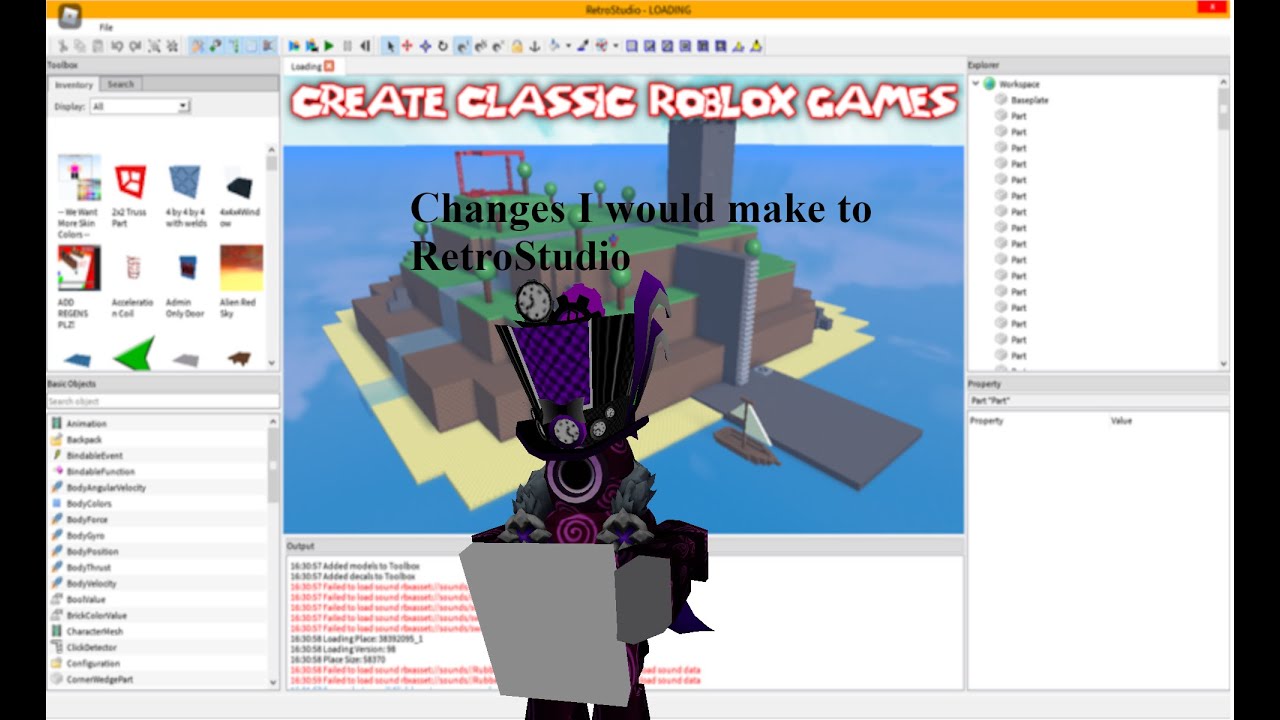Click the Backpack object icon

[57, 440]
